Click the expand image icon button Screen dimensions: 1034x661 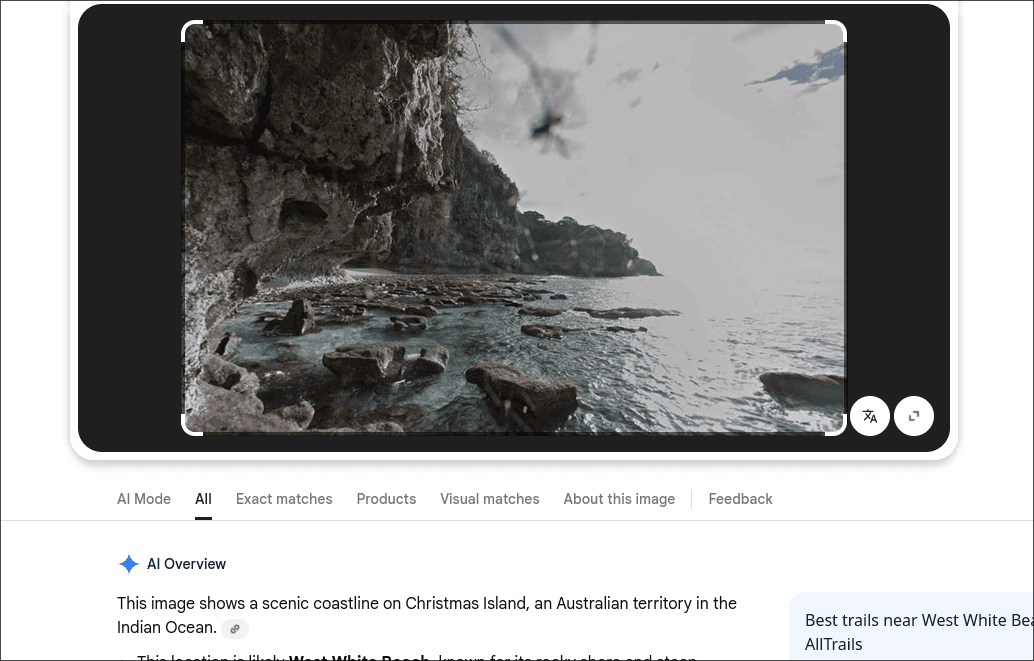click(914, 416)
